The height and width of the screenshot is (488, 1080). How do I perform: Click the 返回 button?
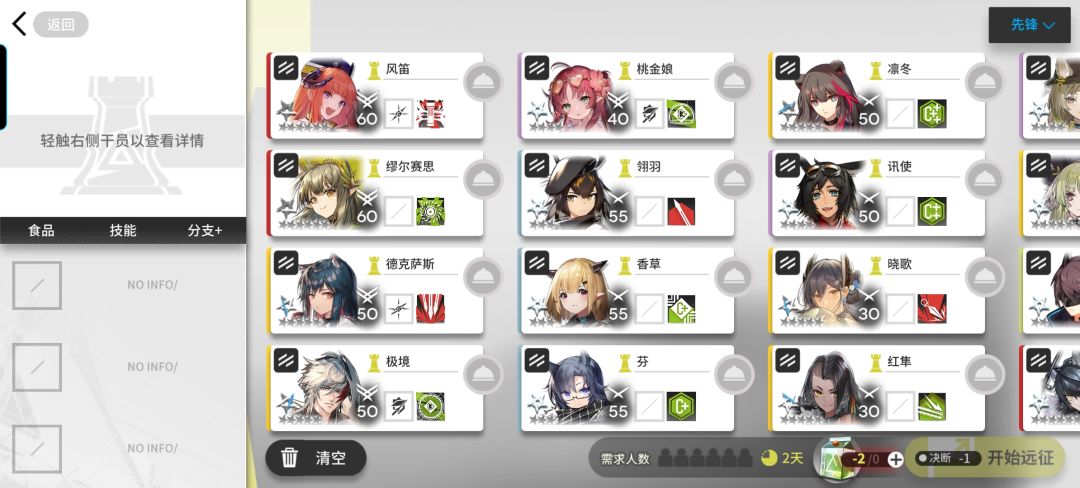61,25
